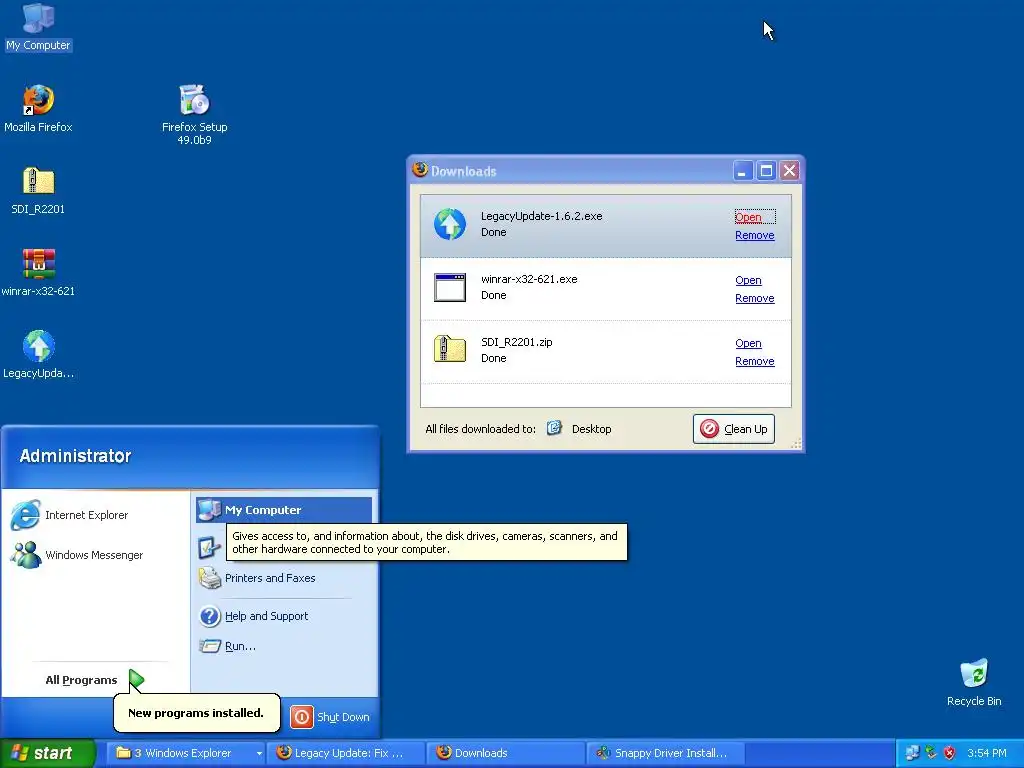
Task: Click the SDI_R2201.zip folder icon in Downloads
Action: coord(450,349)
